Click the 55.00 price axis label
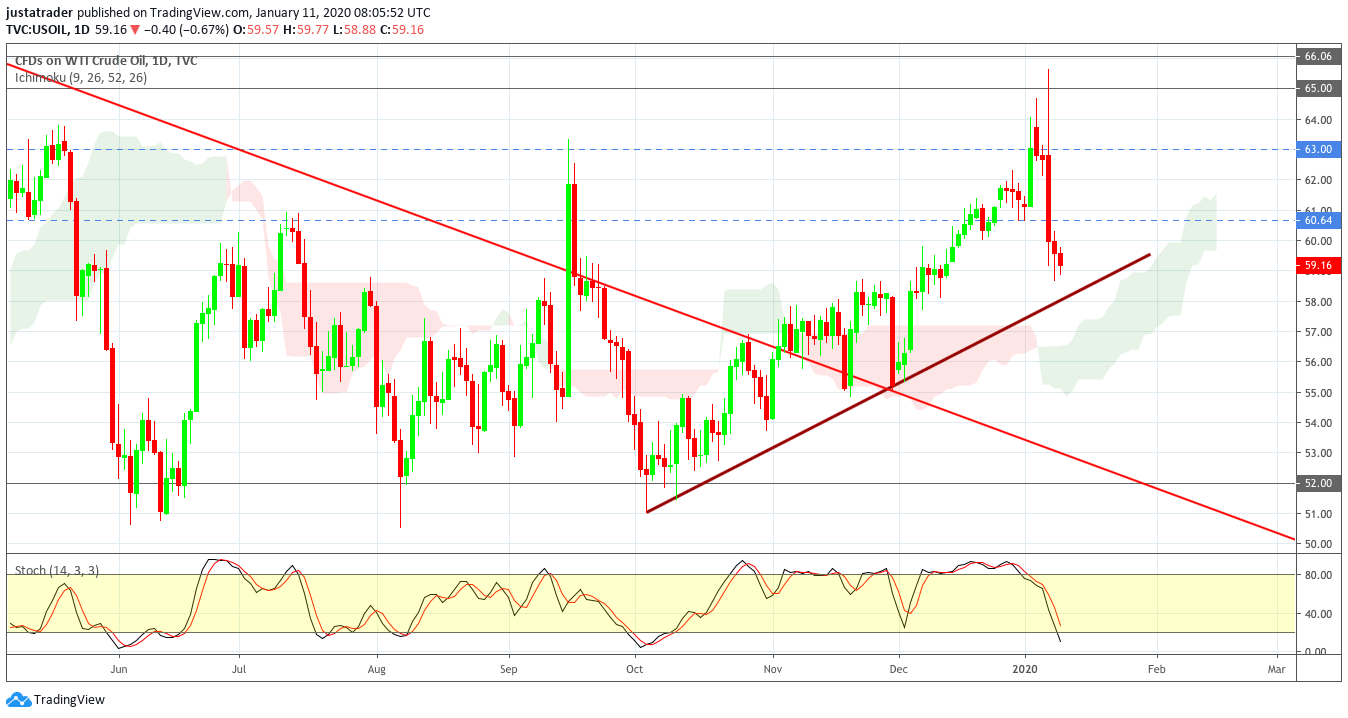 [x=1319, y=393]
